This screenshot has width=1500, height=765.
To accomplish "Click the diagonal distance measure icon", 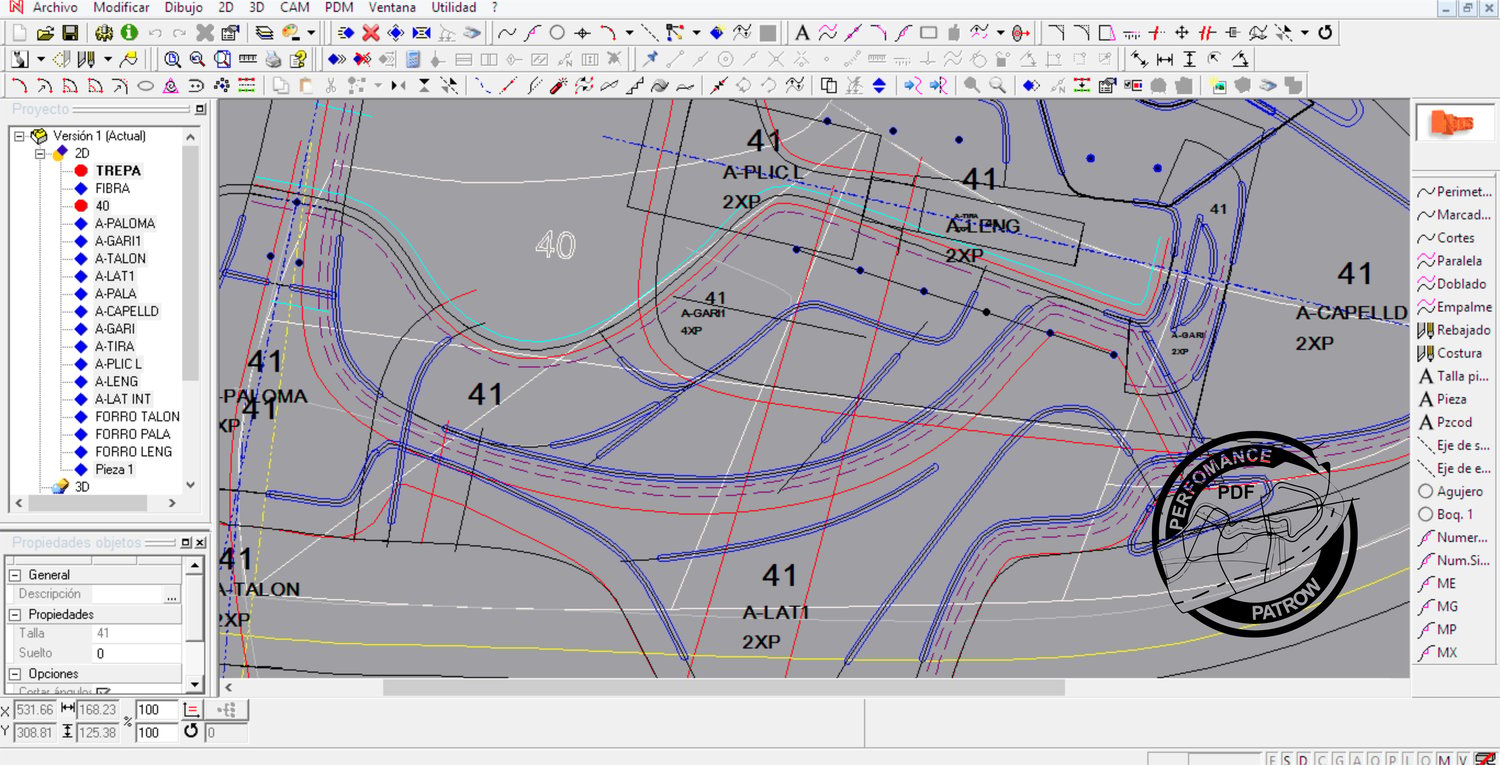I will 1139,59.
